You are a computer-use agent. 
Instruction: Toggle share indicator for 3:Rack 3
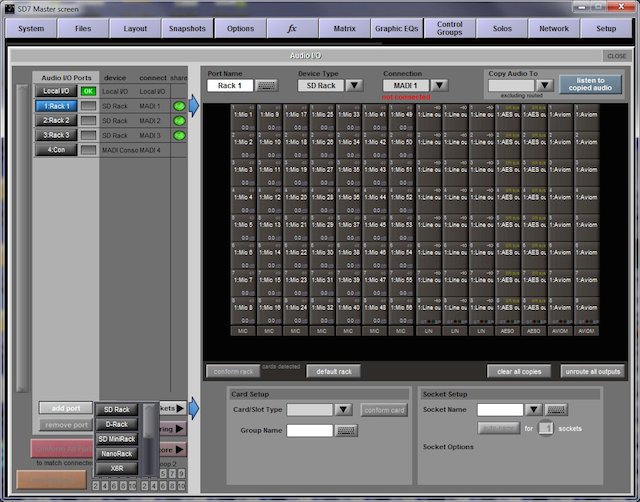pyautogui.click(x=179, y=135)
